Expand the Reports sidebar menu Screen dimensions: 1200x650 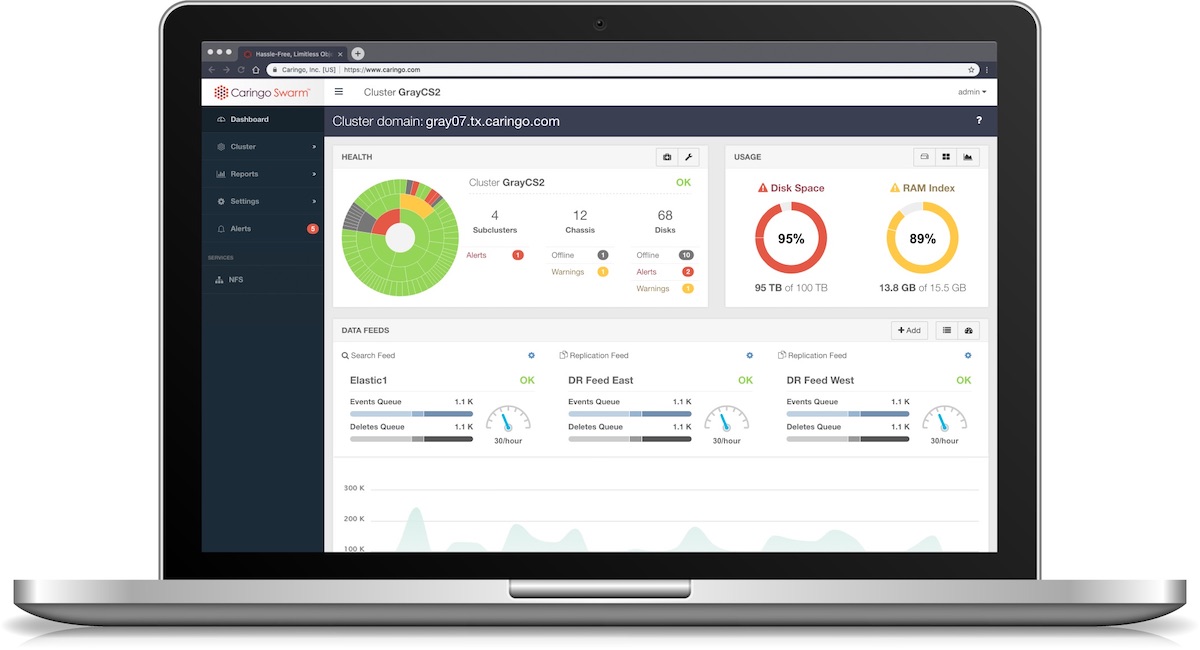click(x=263, y=174)
